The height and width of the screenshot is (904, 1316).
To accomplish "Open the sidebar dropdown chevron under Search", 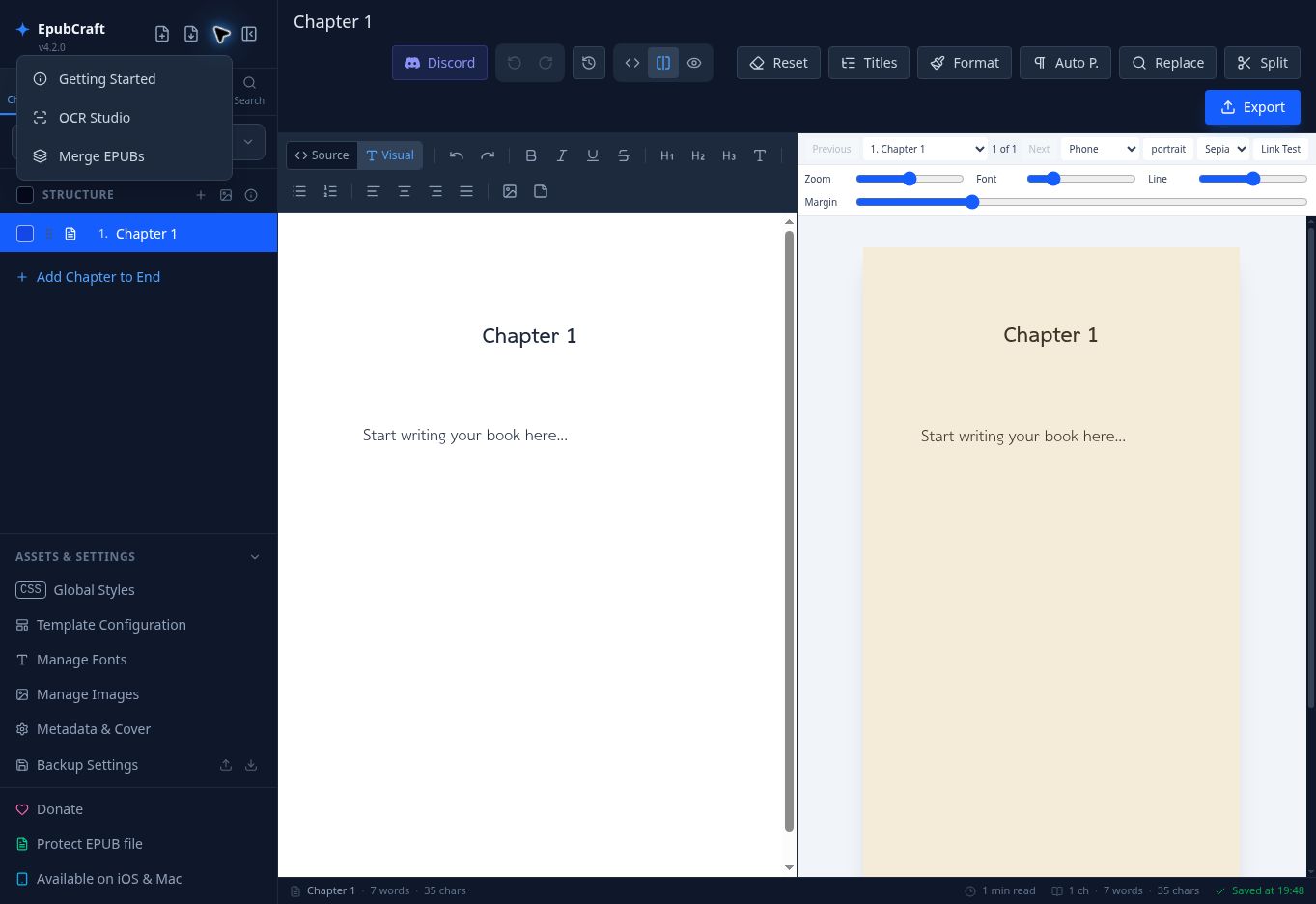I will [x=248, y=142].
